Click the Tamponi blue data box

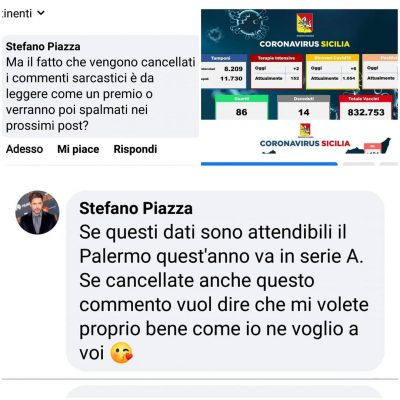[x=223, y=72]
